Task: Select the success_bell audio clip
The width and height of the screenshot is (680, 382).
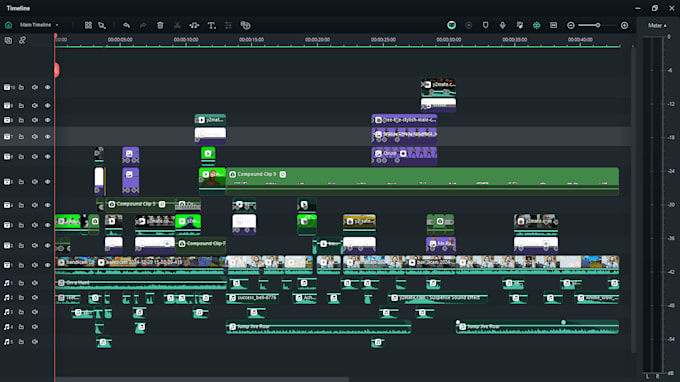Action: click(x=252, y=298)
